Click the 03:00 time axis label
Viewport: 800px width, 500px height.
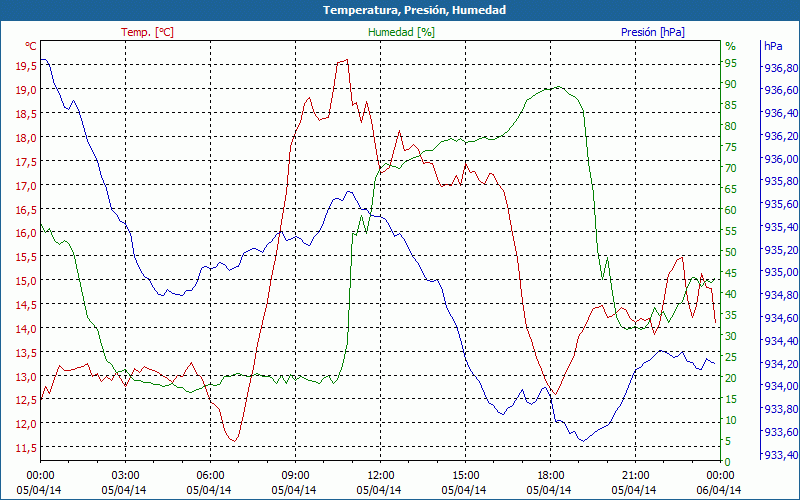tap(125, 476)
